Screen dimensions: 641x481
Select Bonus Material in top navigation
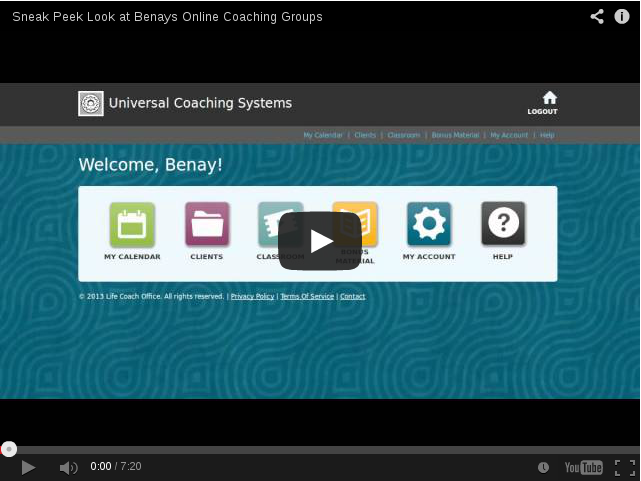tap(455, 135)
